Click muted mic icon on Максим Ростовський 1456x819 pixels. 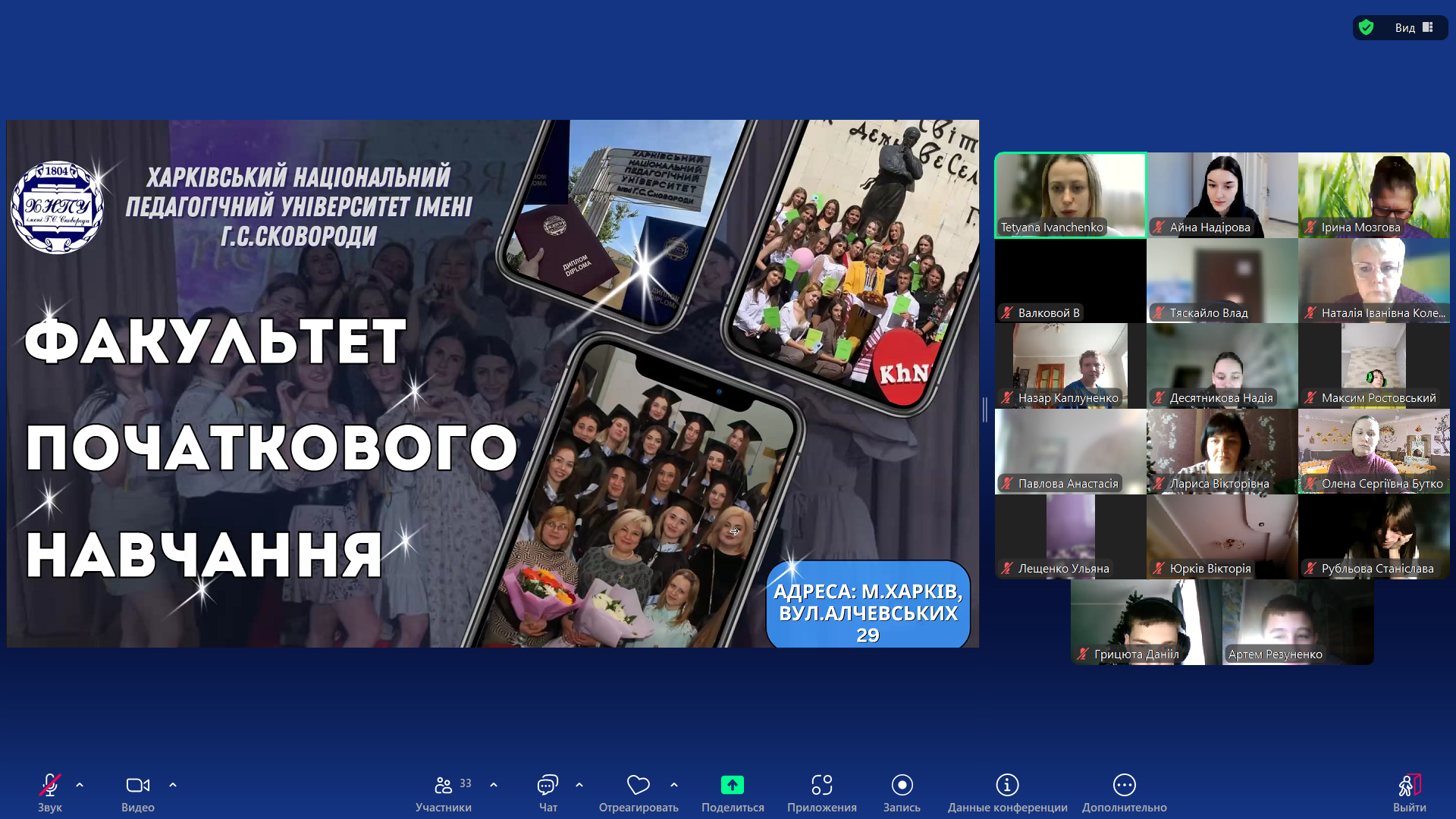point(1310,398)
